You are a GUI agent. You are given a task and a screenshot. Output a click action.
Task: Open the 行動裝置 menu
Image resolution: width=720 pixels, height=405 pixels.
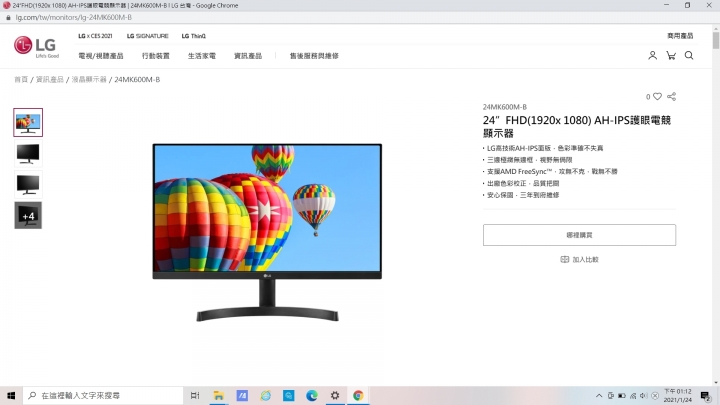(156, 56)
